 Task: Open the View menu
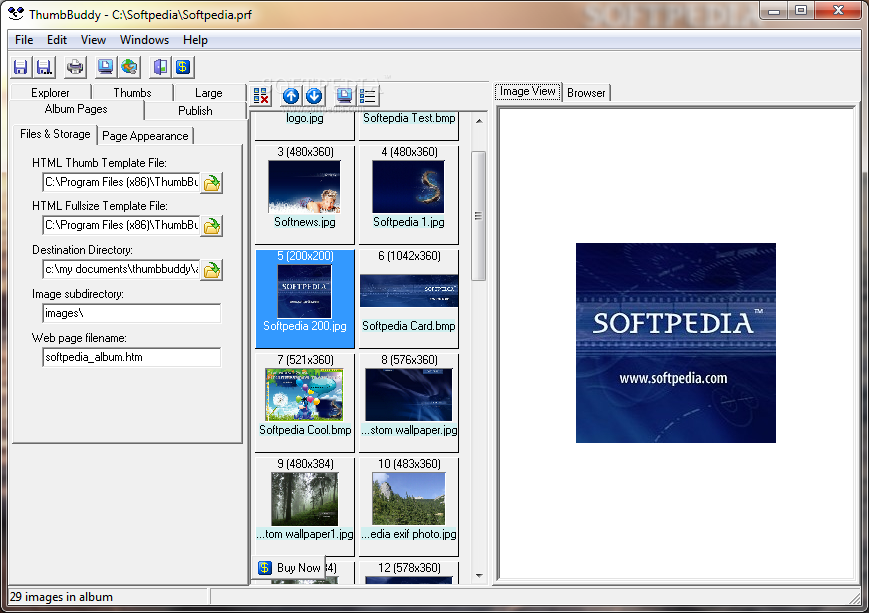[x=93, y=40]
